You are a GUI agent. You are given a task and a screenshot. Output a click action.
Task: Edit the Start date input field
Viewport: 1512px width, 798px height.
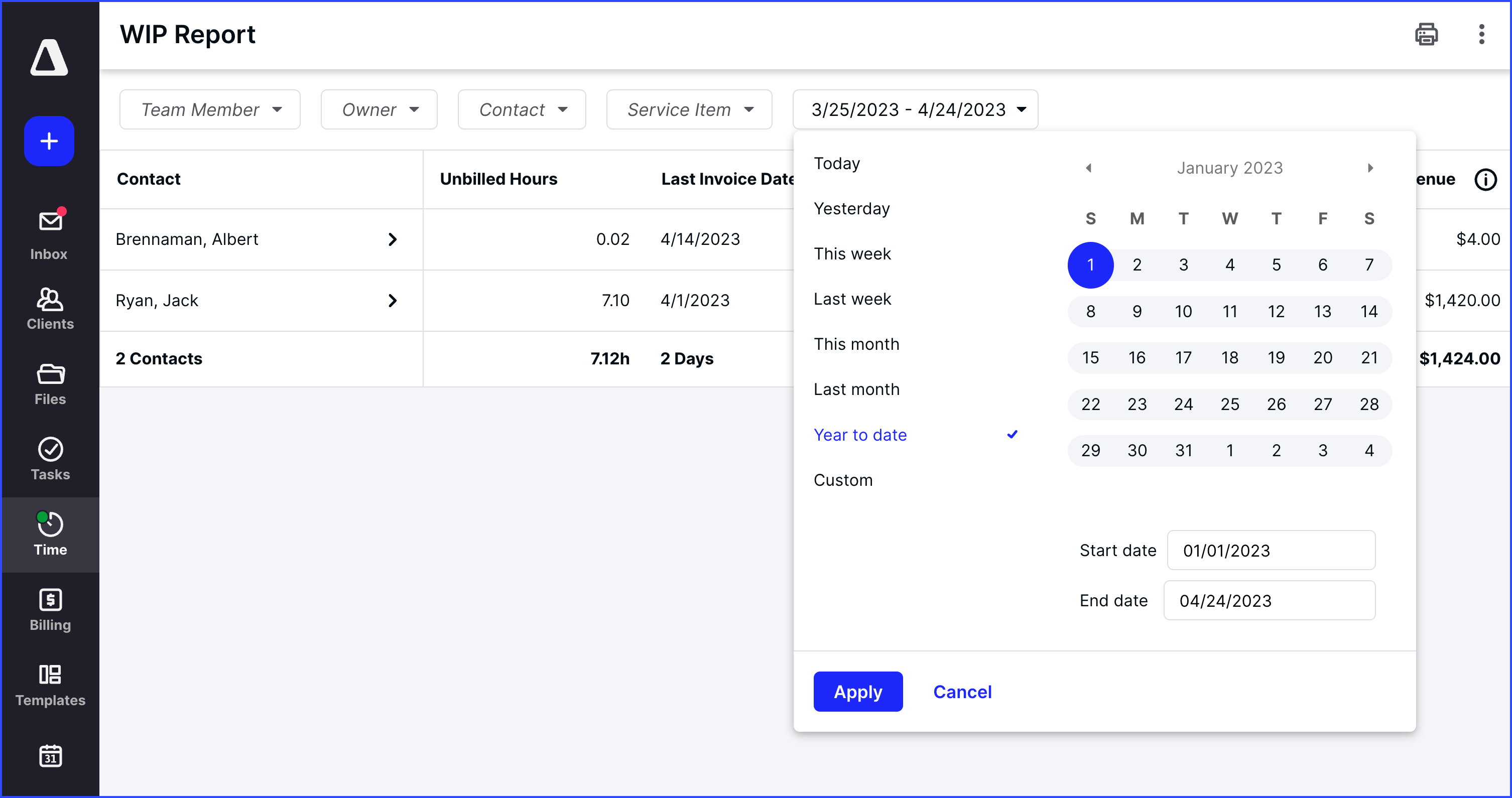point(1271,551)
